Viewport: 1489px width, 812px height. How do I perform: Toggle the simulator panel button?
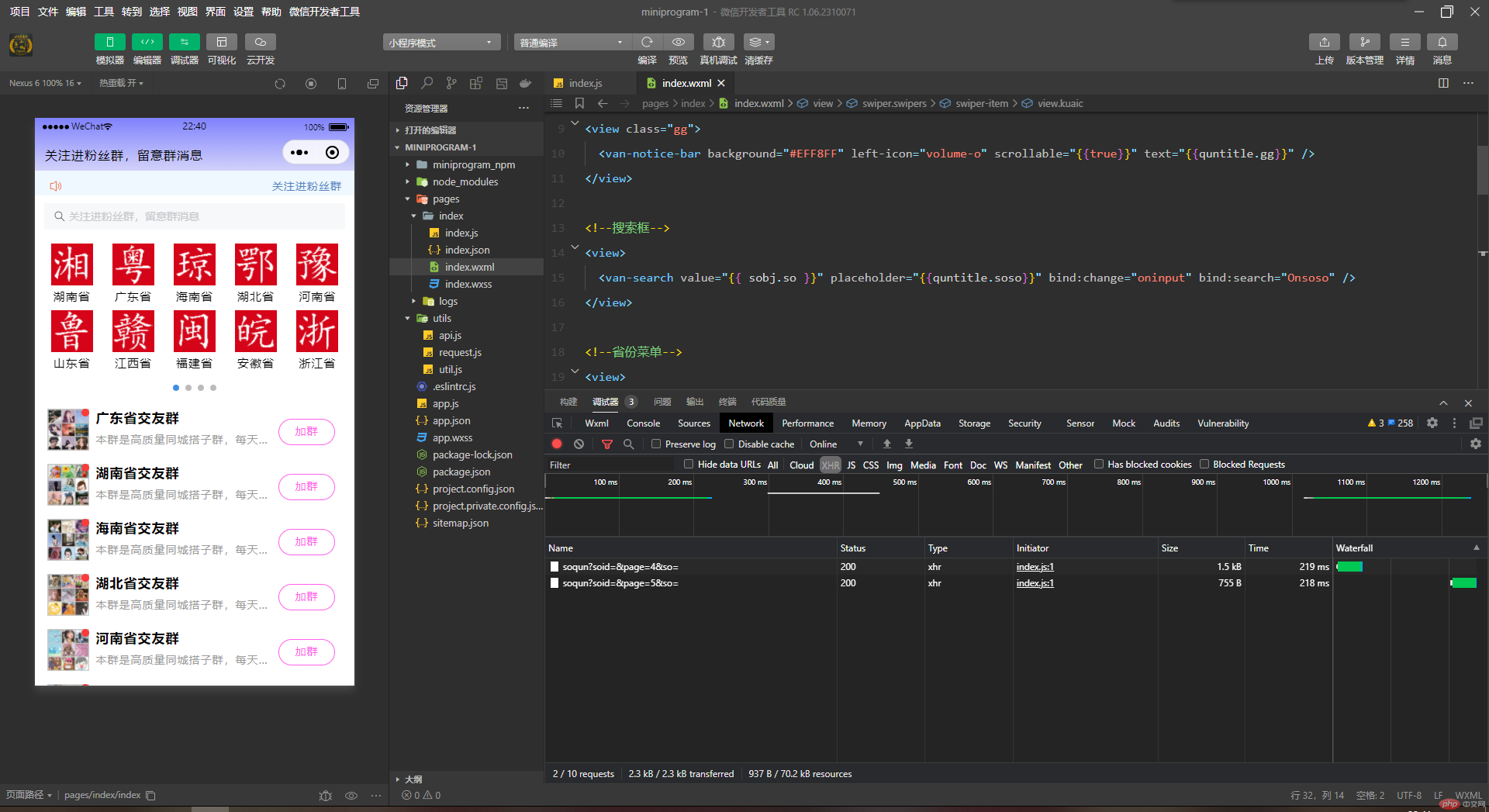coord(109,42)
